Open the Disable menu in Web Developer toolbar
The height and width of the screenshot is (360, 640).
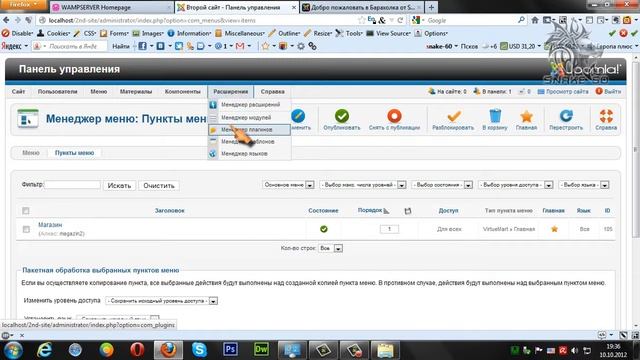point(18,33)
